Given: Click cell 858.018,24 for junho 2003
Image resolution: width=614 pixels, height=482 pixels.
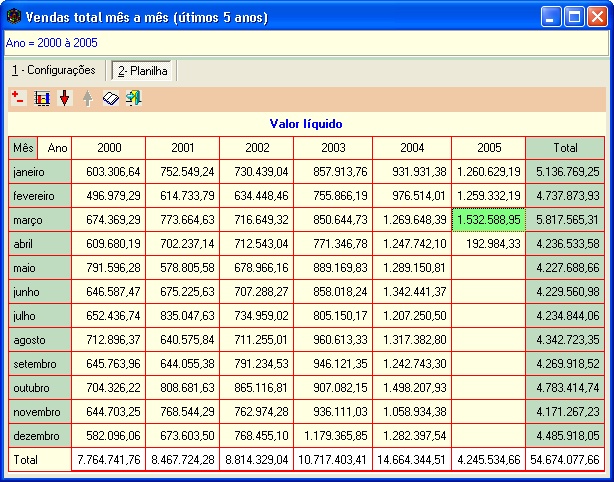Looking at the screenshot, I should pyautogui.click(x=333, y=292).
